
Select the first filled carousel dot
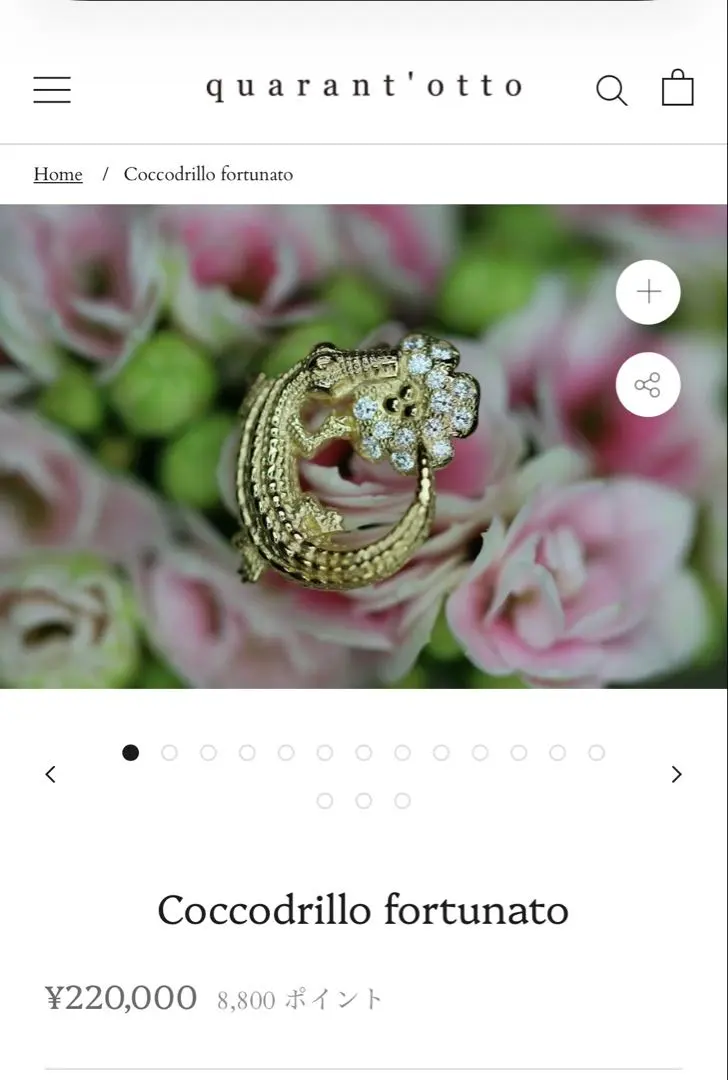pyautogui.click(x=130, y=753)
